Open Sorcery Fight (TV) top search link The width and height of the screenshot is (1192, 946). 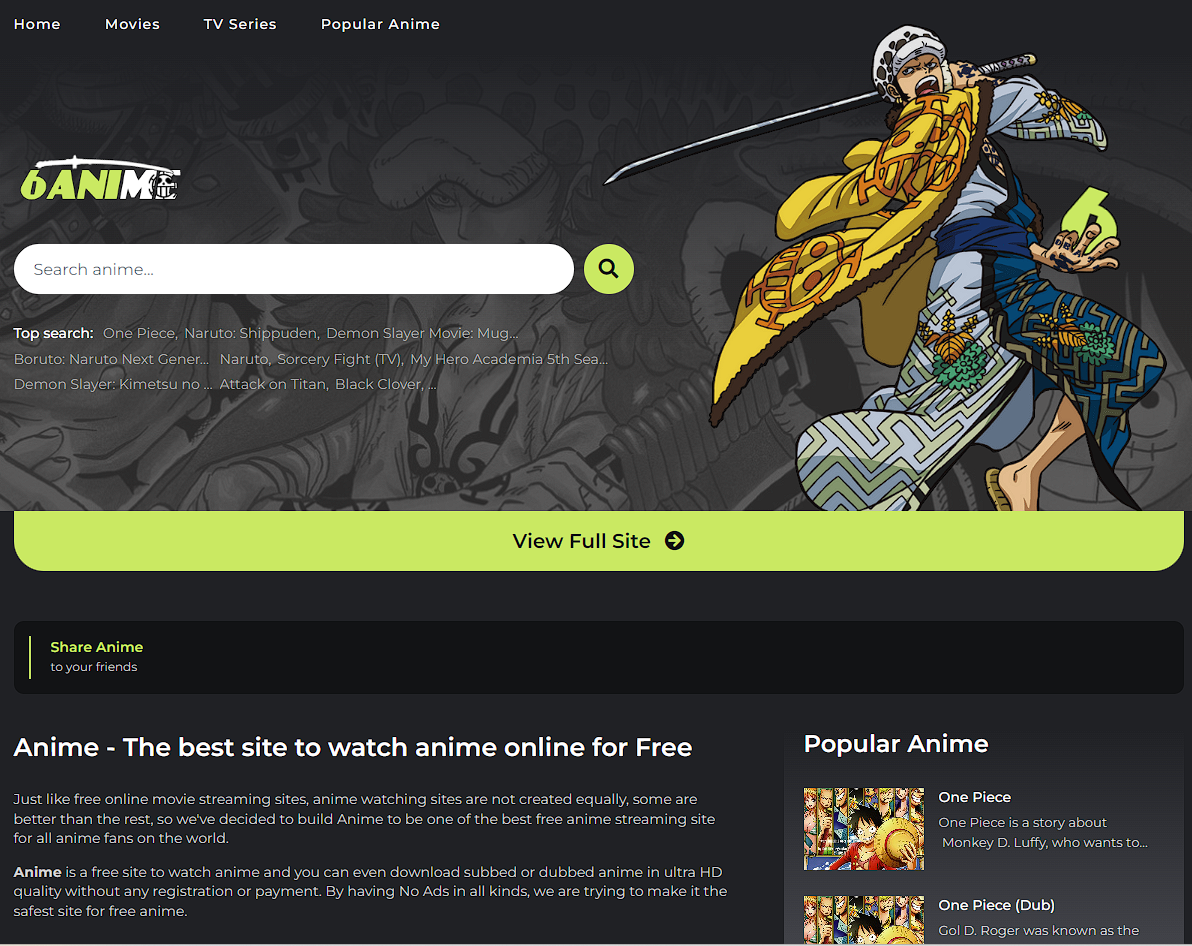tap(339, 359)
